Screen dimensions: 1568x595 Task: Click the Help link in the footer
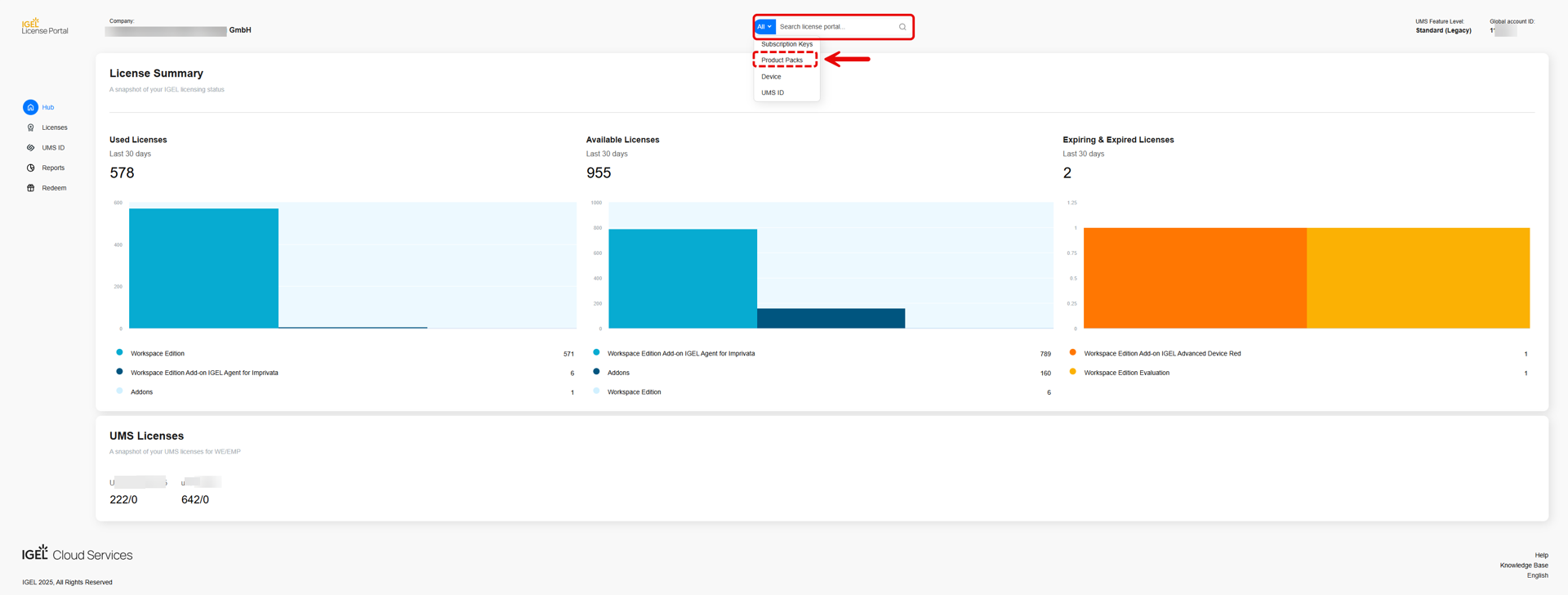coord(1541,555)
